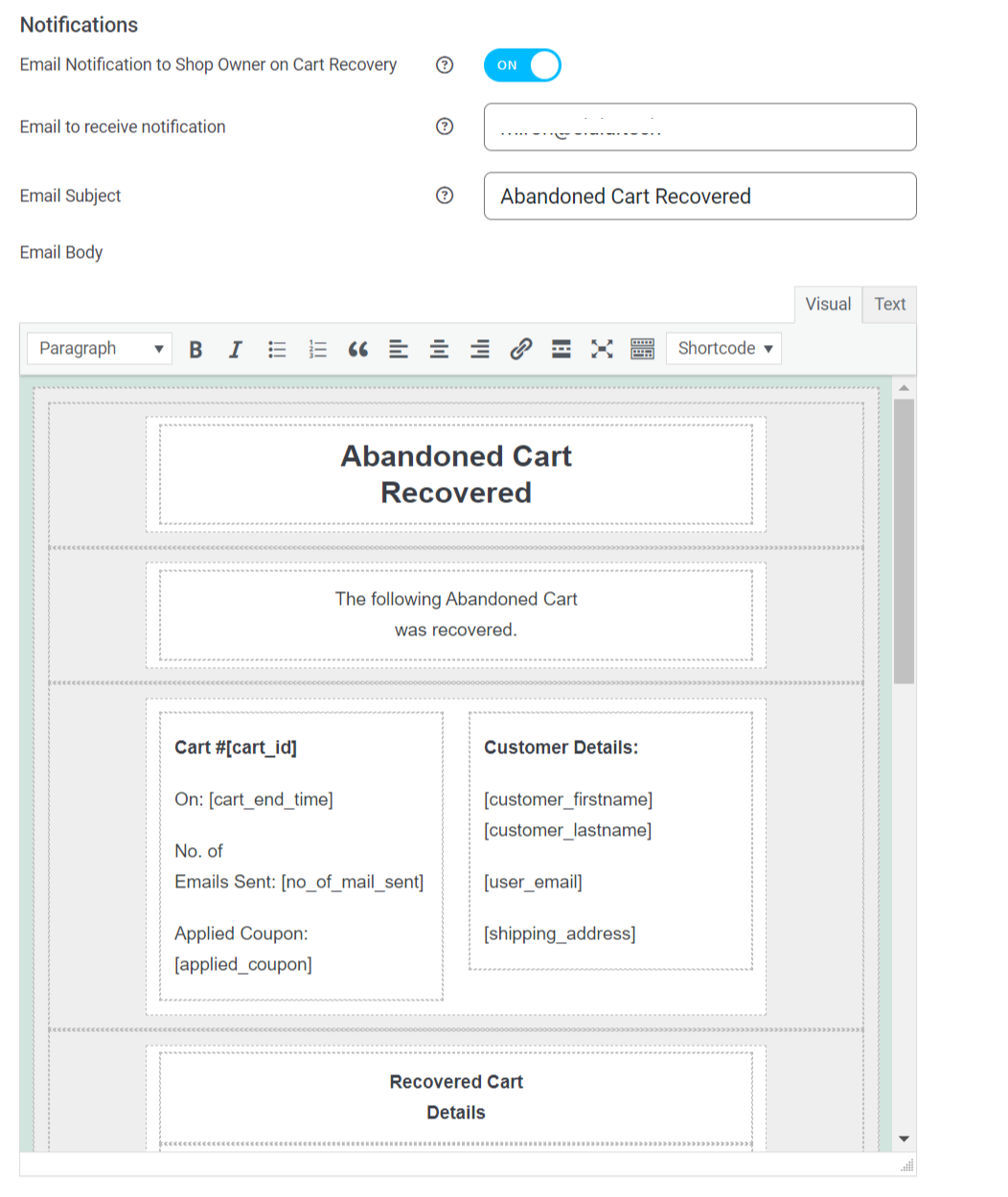Click the 'Customer Details:' heading
This screenshot has width=1008, height=1197.
(561, 748)
